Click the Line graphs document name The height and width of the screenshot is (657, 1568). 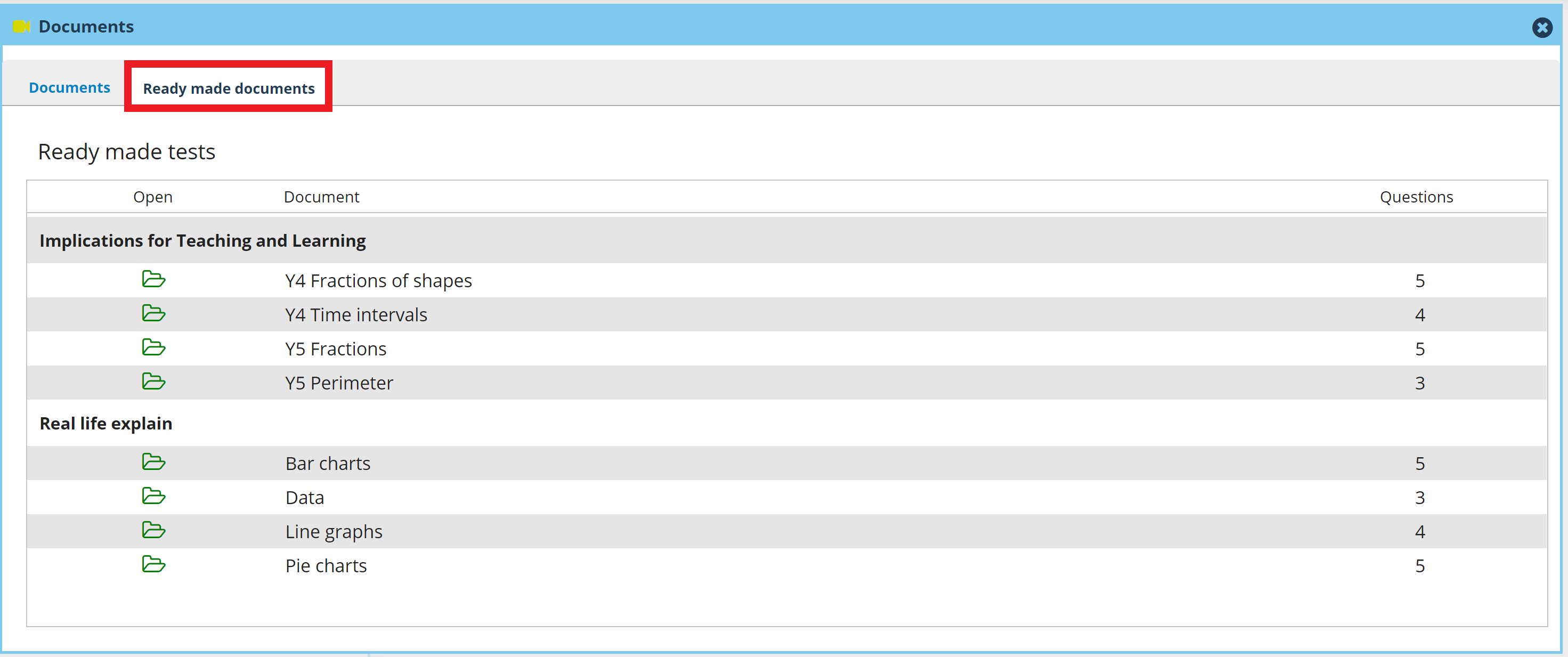334,532
